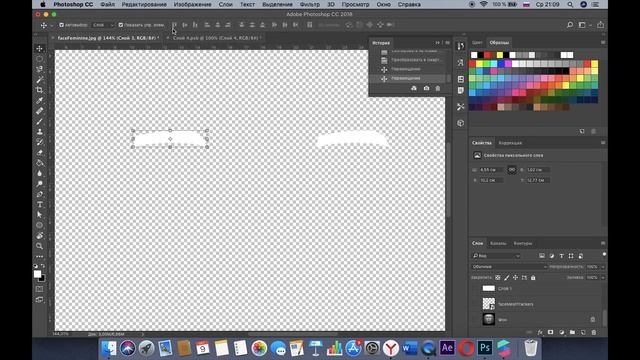Switch to the Коррекция tab
The width and height of the screenshot is (640, 360).
[x=510, y=143]
